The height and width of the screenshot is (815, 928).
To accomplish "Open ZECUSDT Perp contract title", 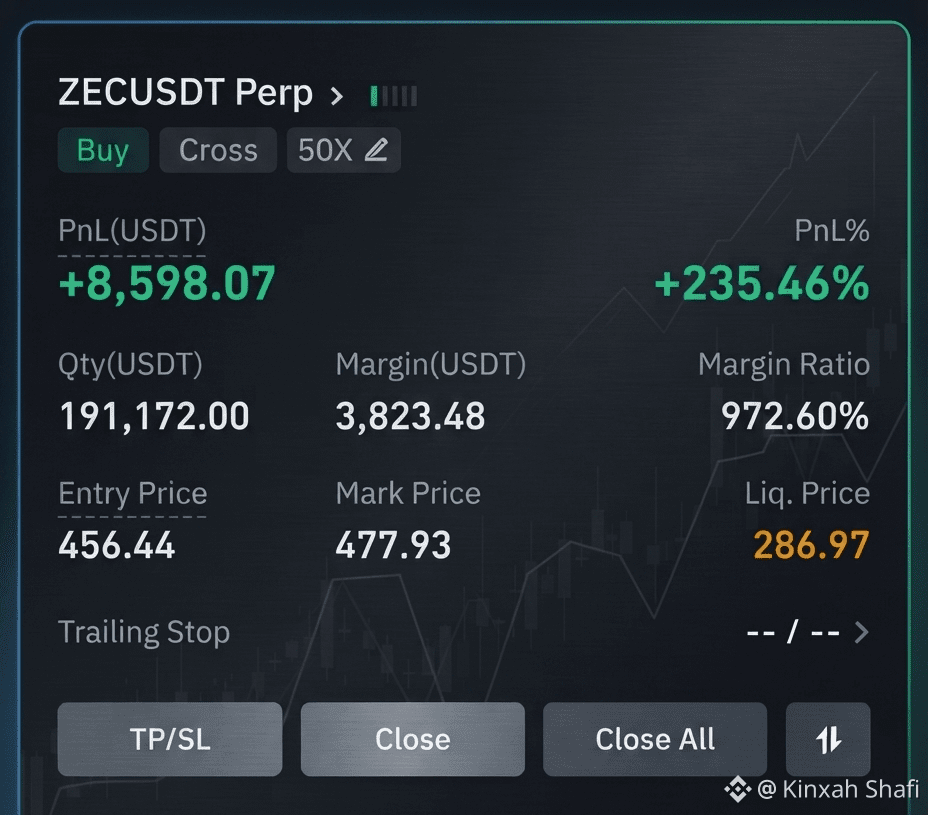I will (185, 93).
